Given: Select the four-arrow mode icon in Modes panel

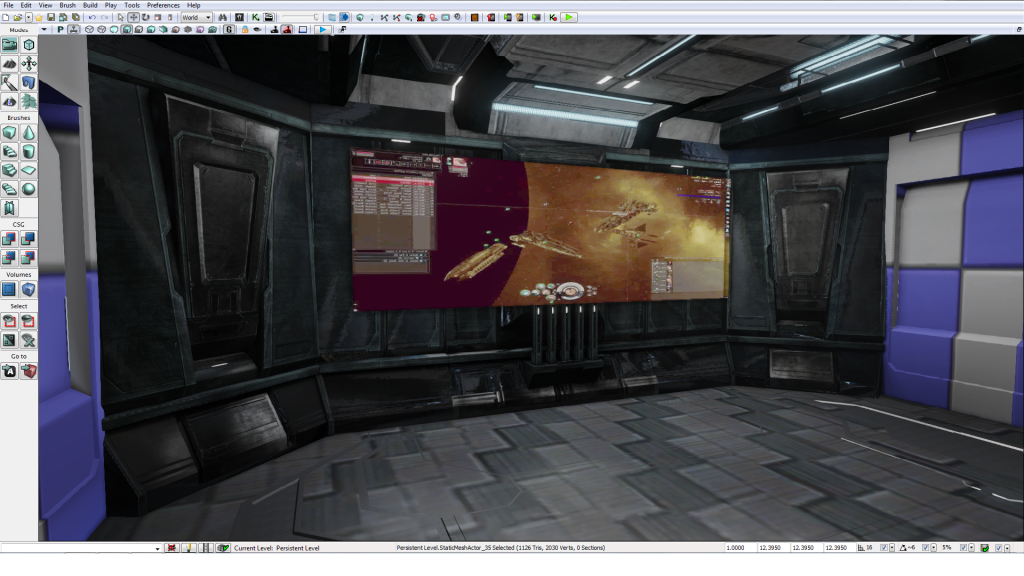Looking at the screenshot, I should coord(28,63).
